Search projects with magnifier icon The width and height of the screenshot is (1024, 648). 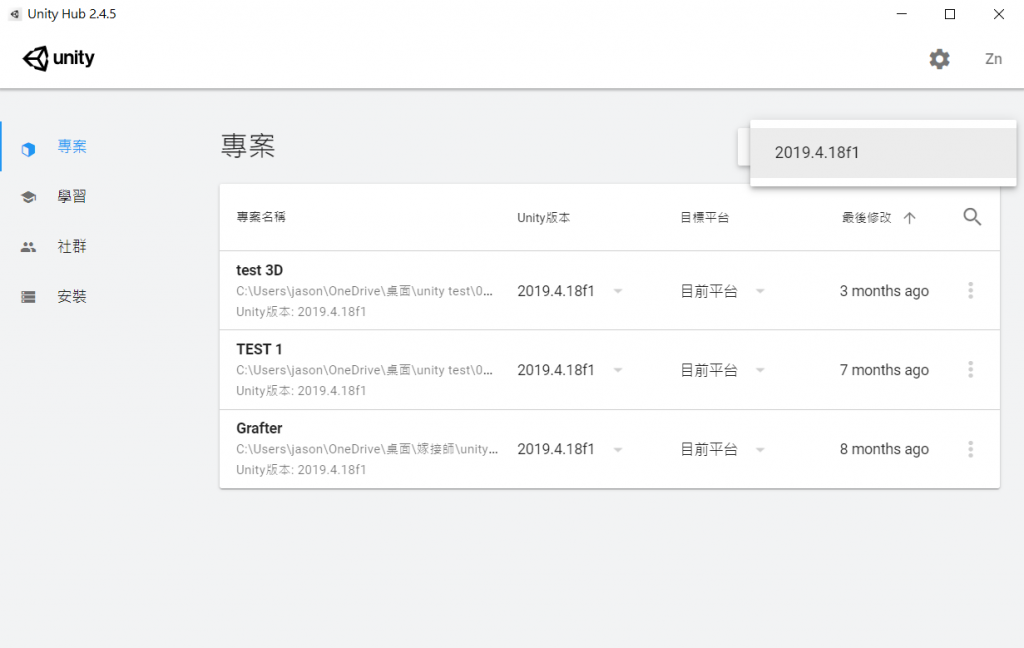[x=972, y=217]
